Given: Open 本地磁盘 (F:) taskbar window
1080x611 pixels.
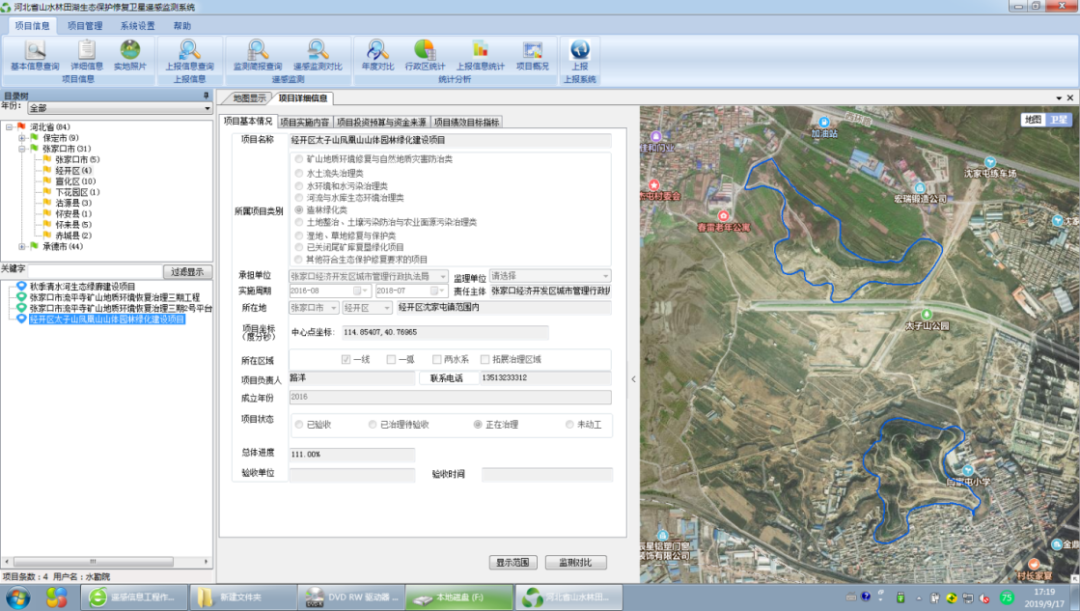Looking at the screenshot, I should [x=459, y=597].
